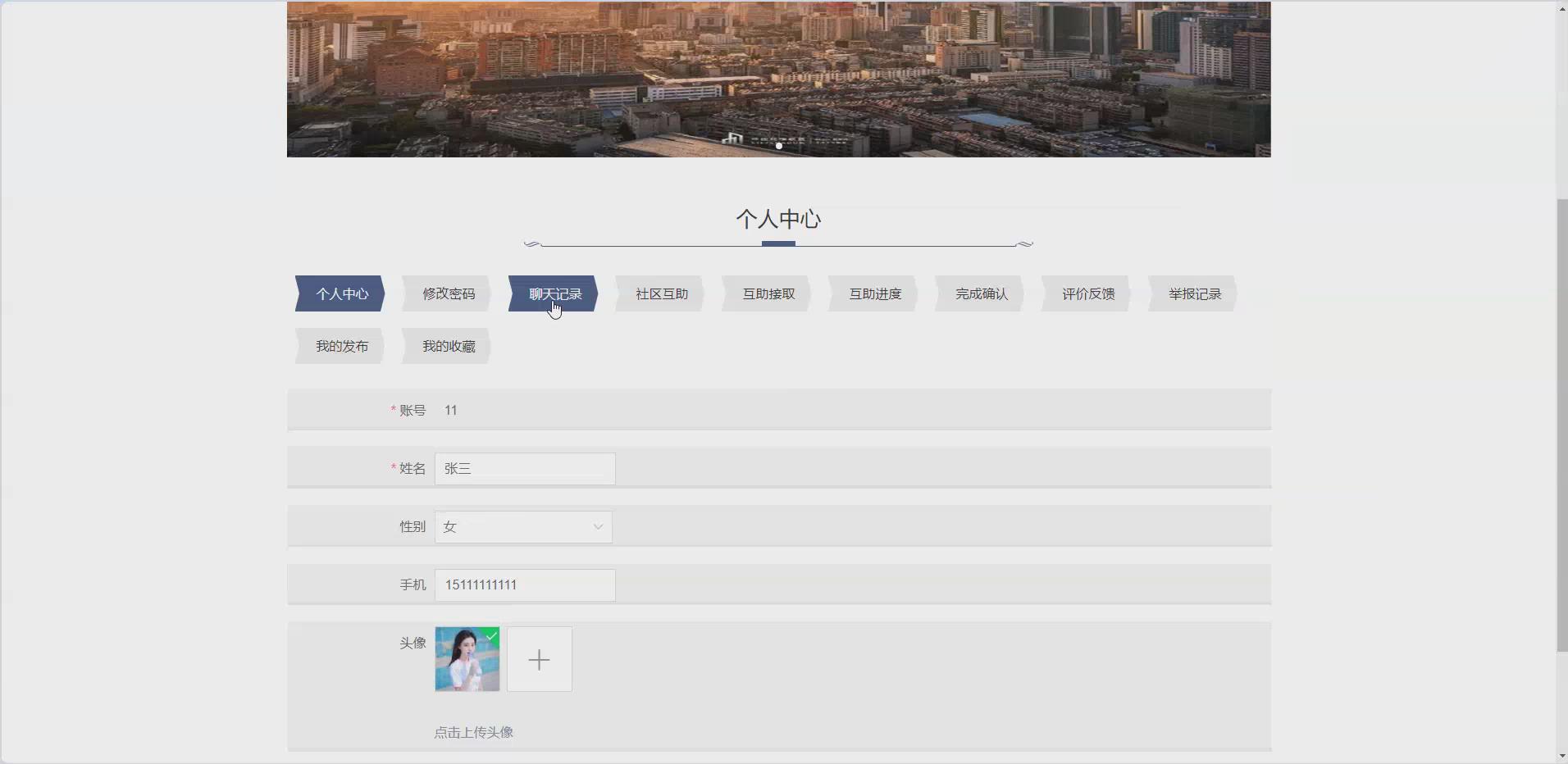View 评价反馈 entries
The image size is (1568, 764).
pos(1087,293)
